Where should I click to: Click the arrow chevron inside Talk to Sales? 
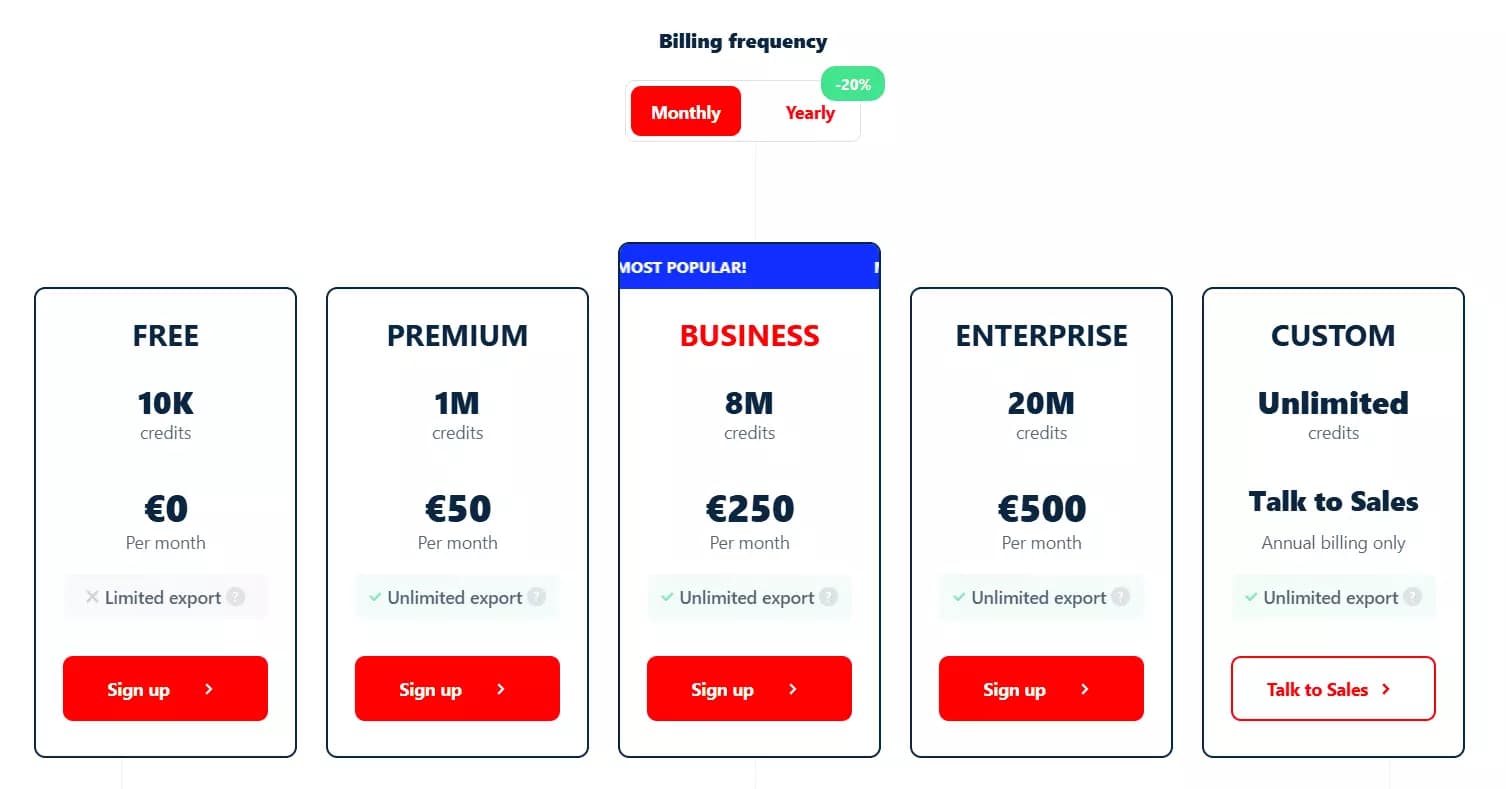pos(1385,689)
